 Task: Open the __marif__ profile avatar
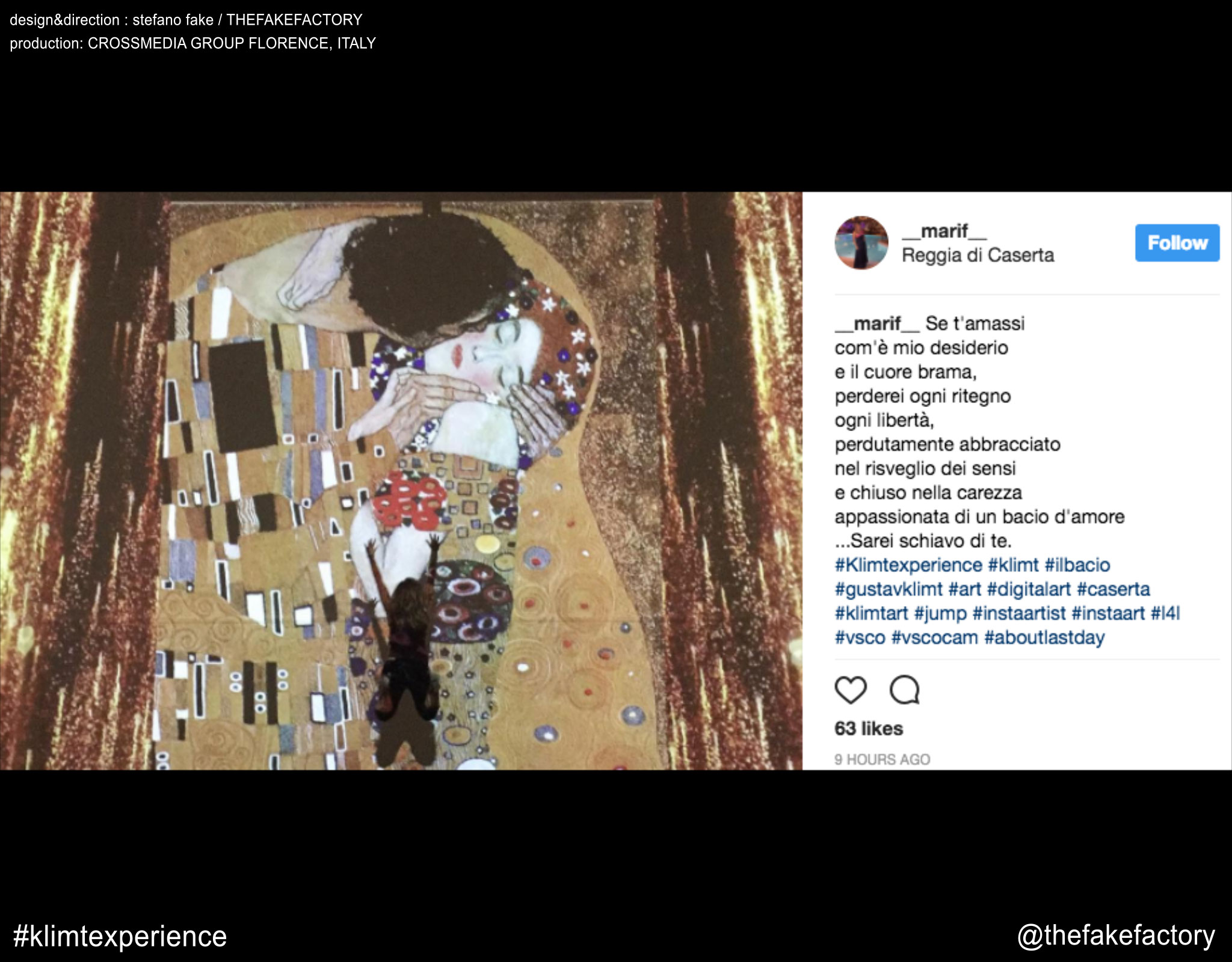(861, 243)
